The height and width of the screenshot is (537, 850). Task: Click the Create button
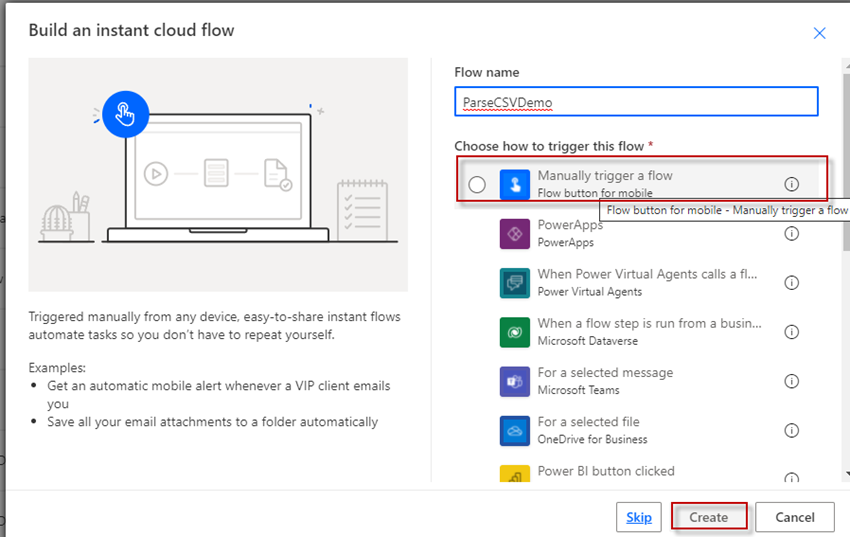pos(709,517)
